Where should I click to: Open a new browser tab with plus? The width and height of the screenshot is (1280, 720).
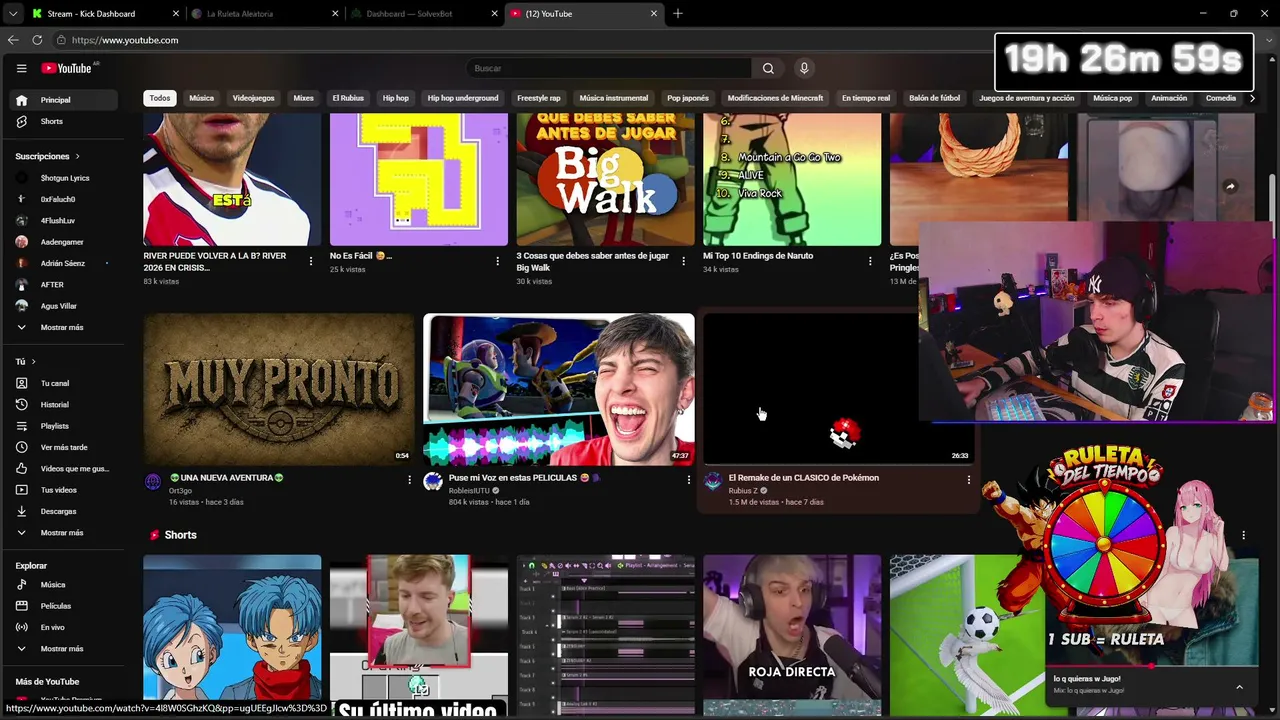[x=678, y=14]
